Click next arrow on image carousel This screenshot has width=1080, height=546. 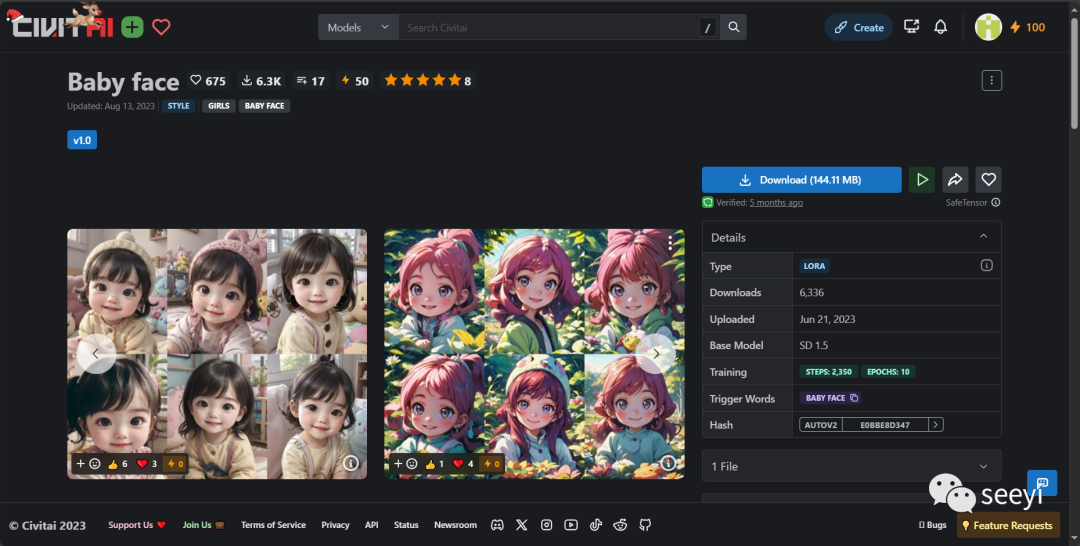[656, 354]
